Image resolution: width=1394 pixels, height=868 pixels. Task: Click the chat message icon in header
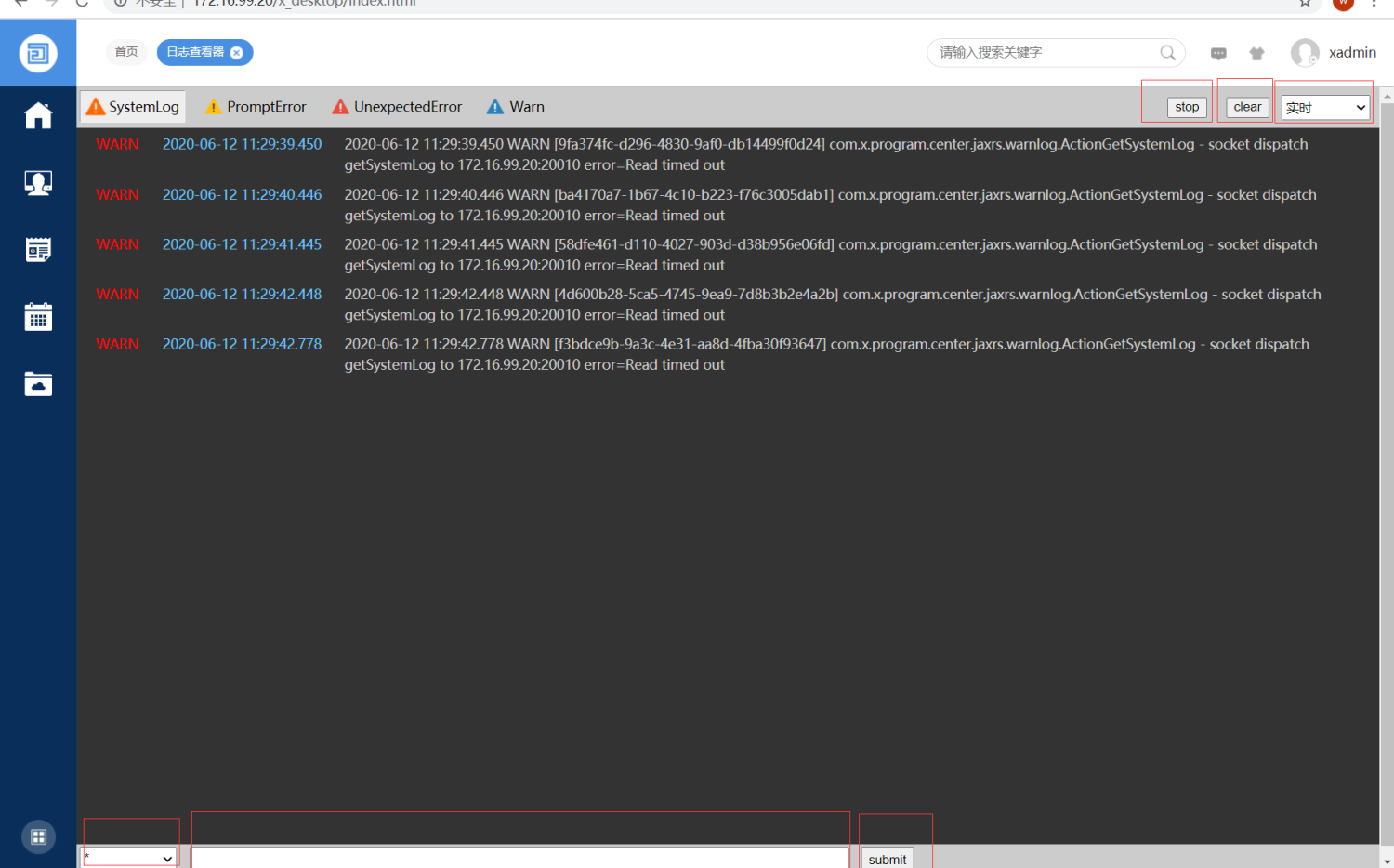[x=1218, y=53]
